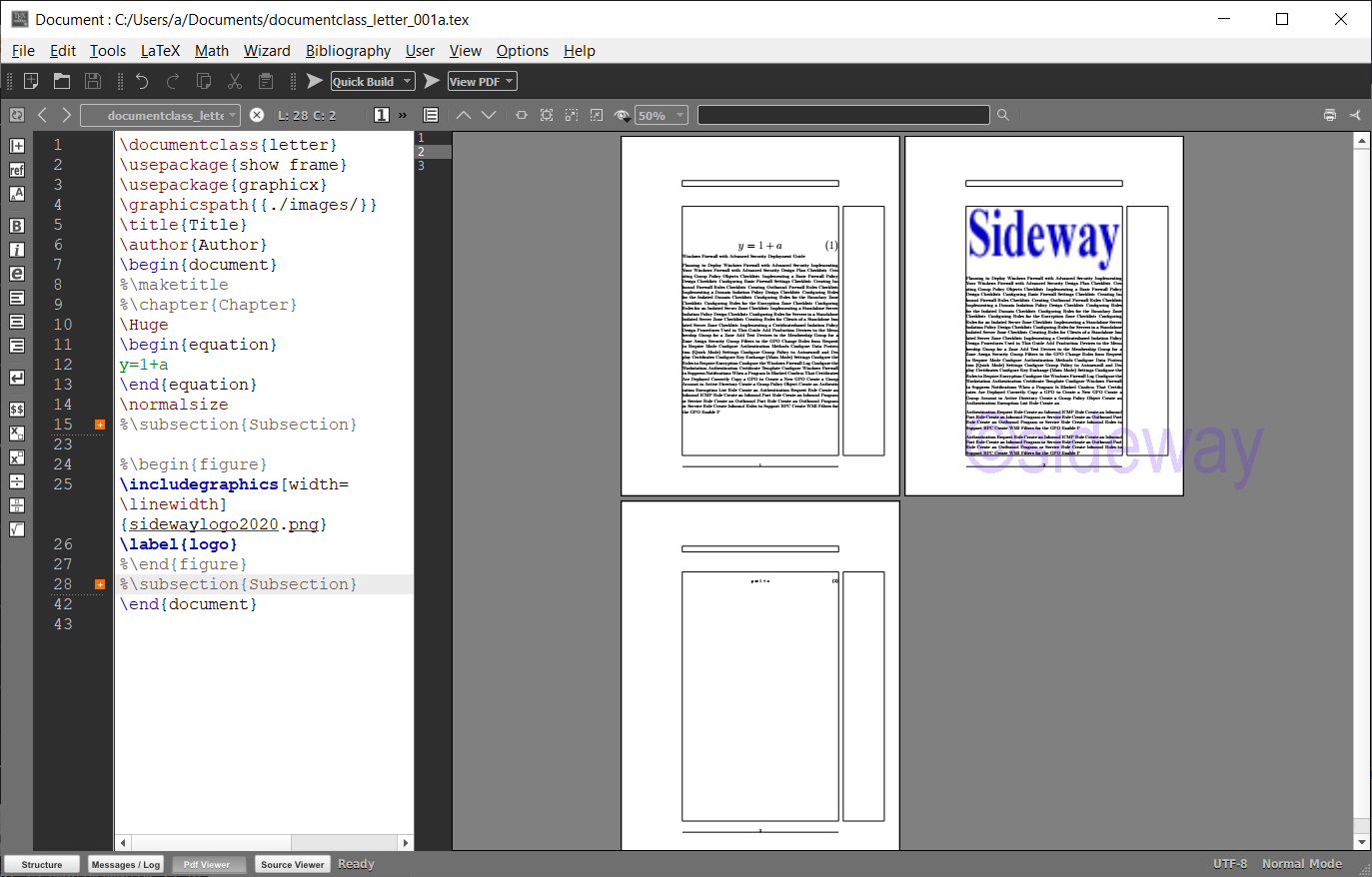Image resolution: width=1372 pixels, height=877 pixels.
Task: Open a file using folder icon
Action: (62, 81)
